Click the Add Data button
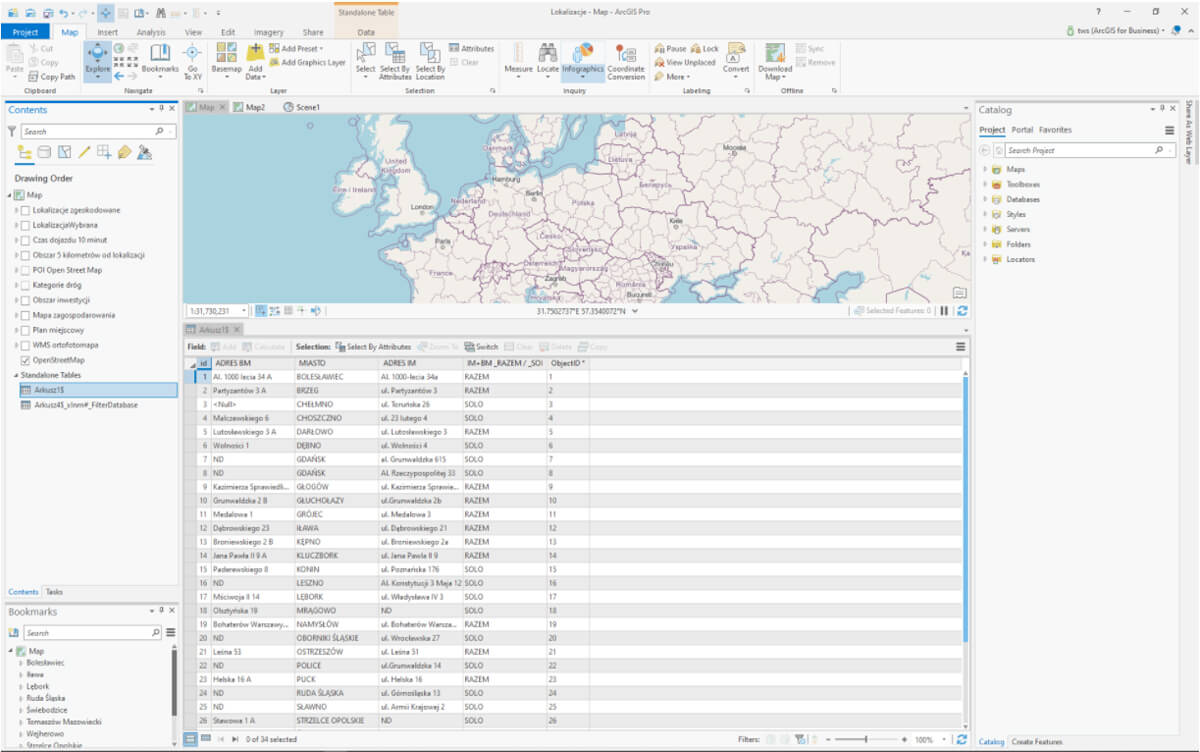This screenshot has width=1200, height=752. (x=255, y=60)
